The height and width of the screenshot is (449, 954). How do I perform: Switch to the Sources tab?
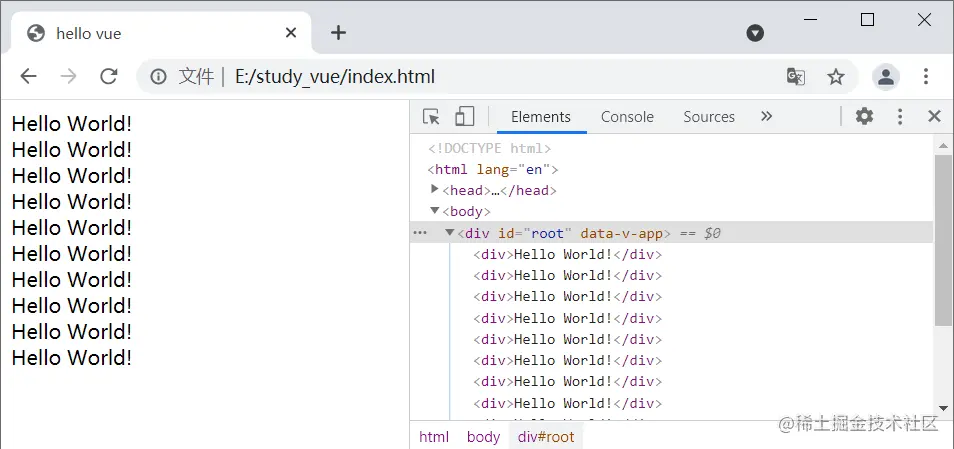coord(709,117)
